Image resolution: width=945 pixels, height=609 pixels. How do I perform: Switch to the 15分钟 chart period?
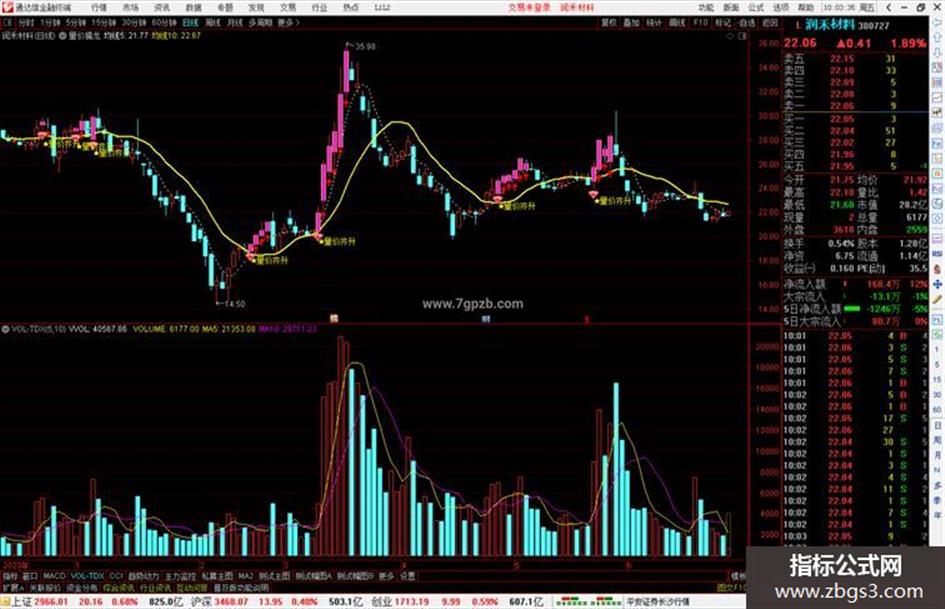(104, 22)
